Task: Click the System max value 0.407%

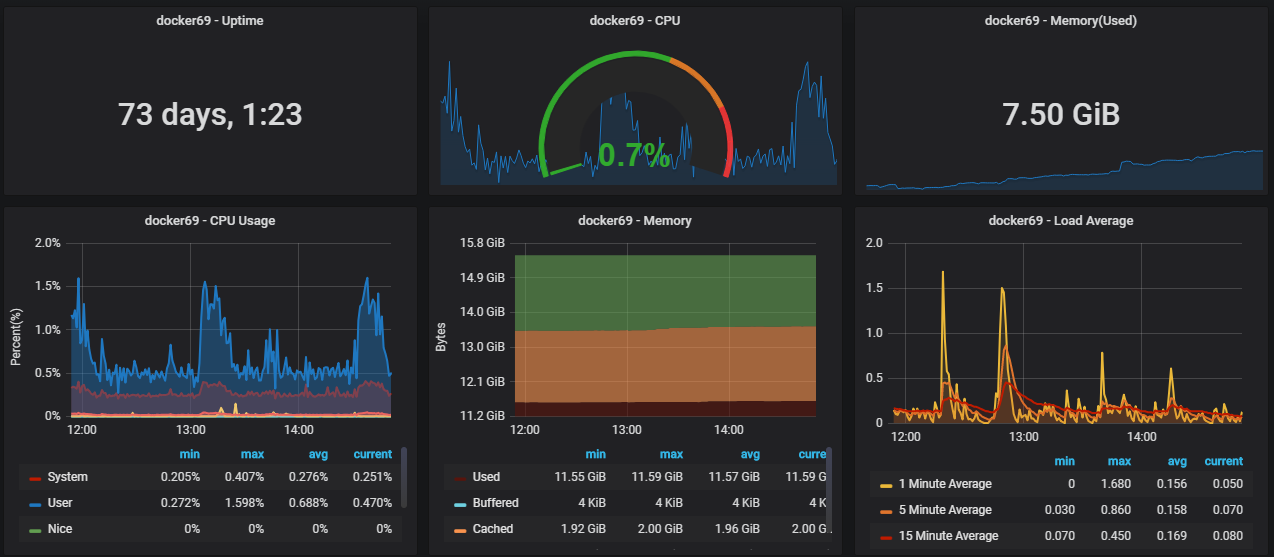Action: (247, 477)
